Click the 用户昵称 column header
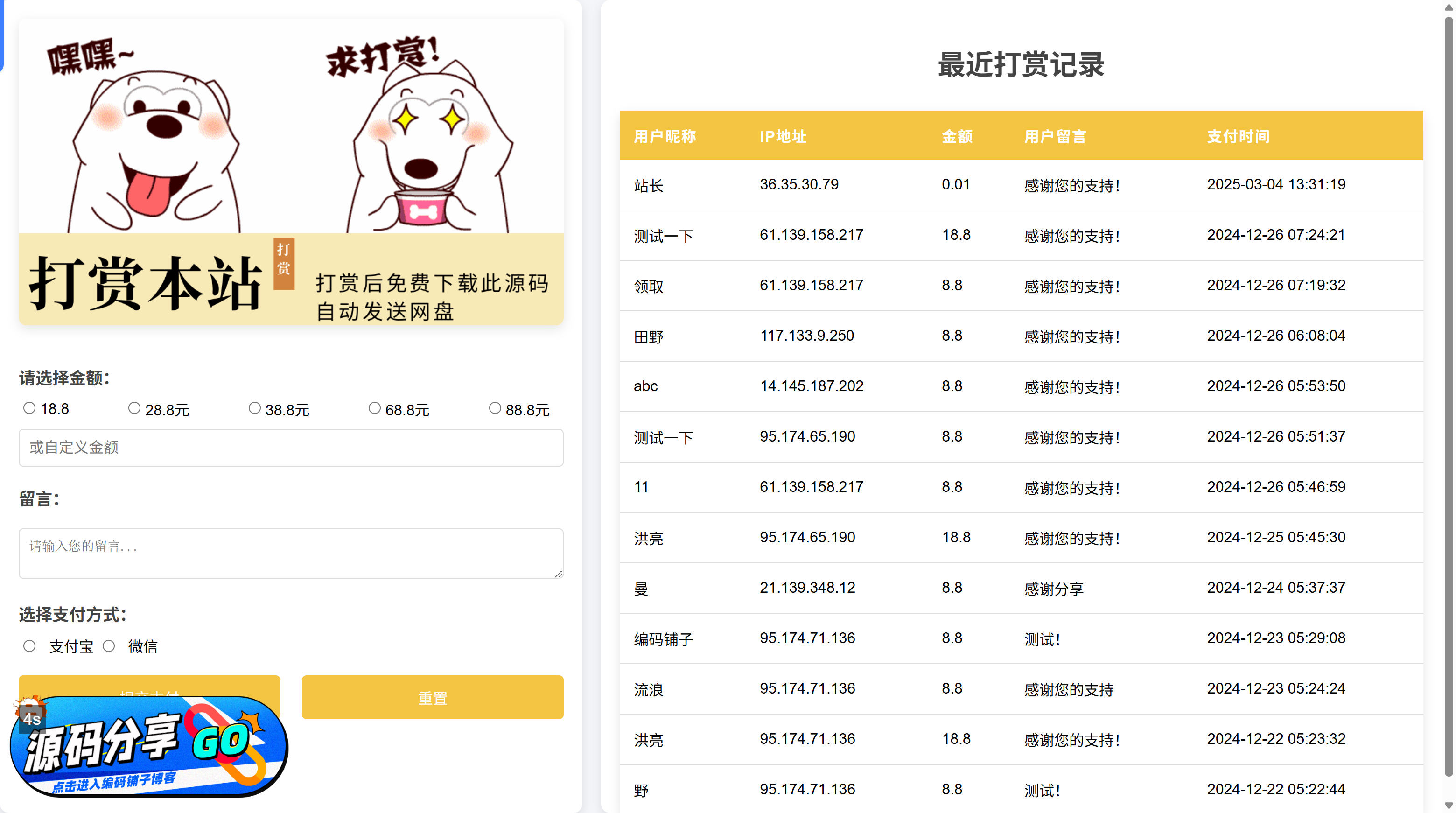Viewport: 1456px width, 813px height. coord(665,136)
